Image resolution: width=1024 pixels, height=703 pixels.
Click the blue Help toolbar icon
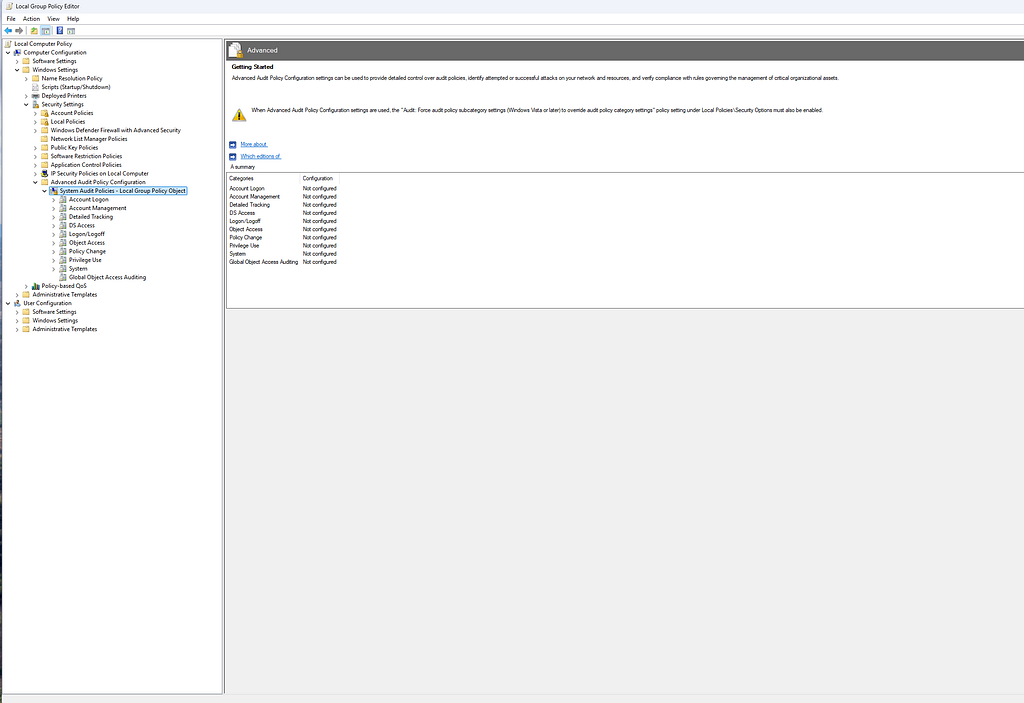click(59, 31)
